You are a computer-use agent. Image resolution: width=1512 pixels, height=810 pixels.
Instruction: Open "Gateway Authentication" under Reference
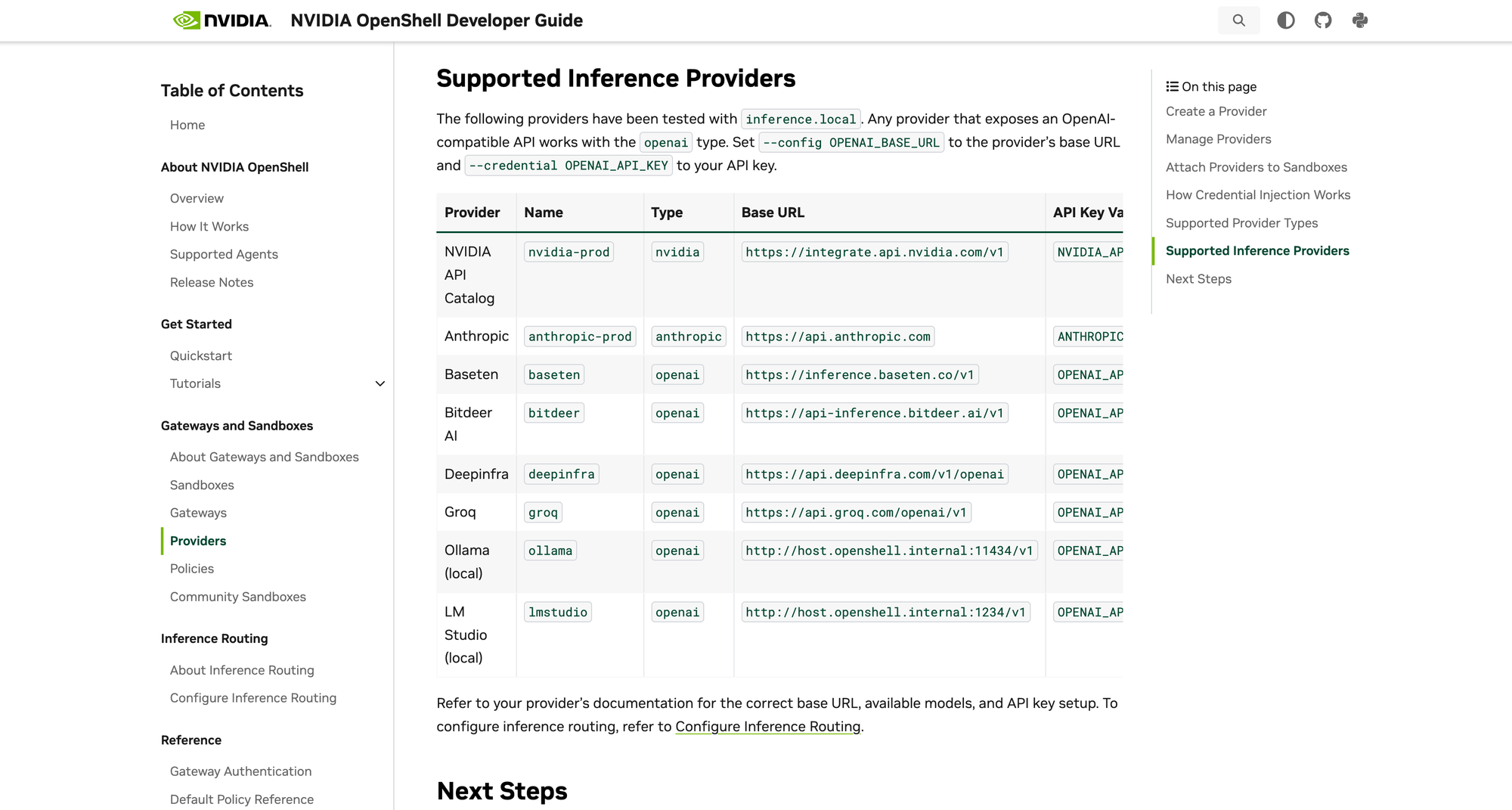point(240,771)
